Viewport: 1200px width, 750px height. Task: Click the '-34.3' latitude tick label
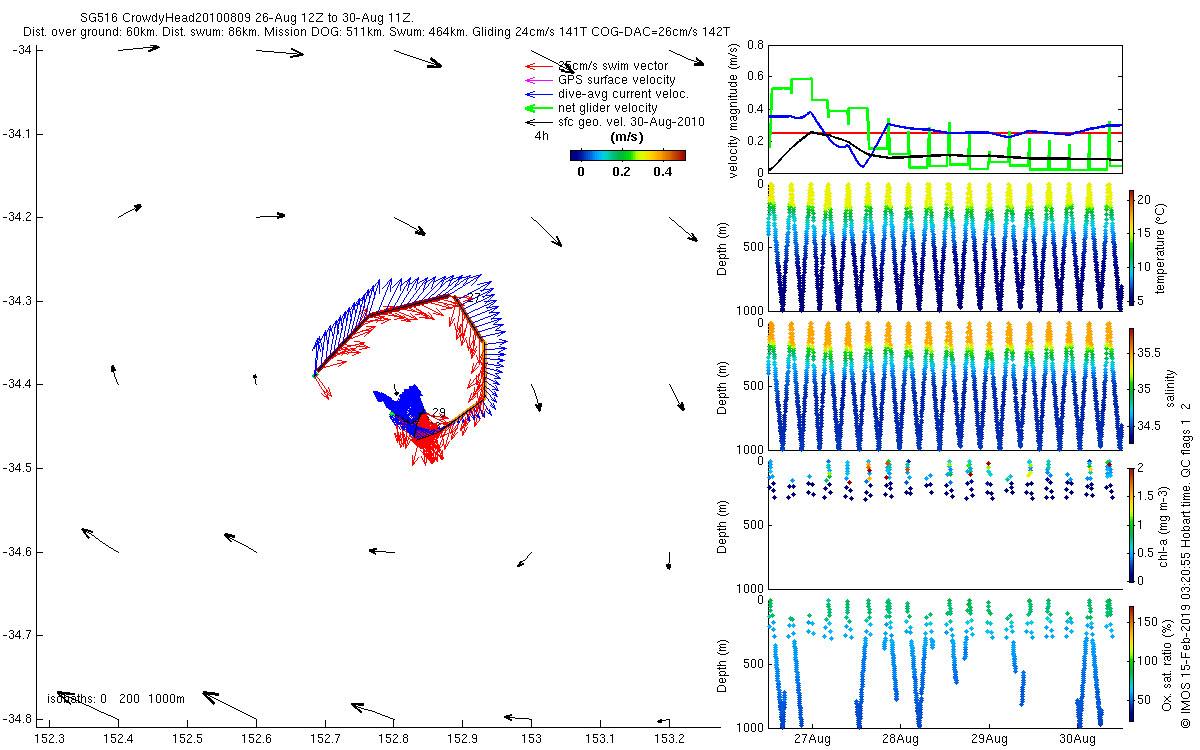pyautogui.click(x=17, y=301)
